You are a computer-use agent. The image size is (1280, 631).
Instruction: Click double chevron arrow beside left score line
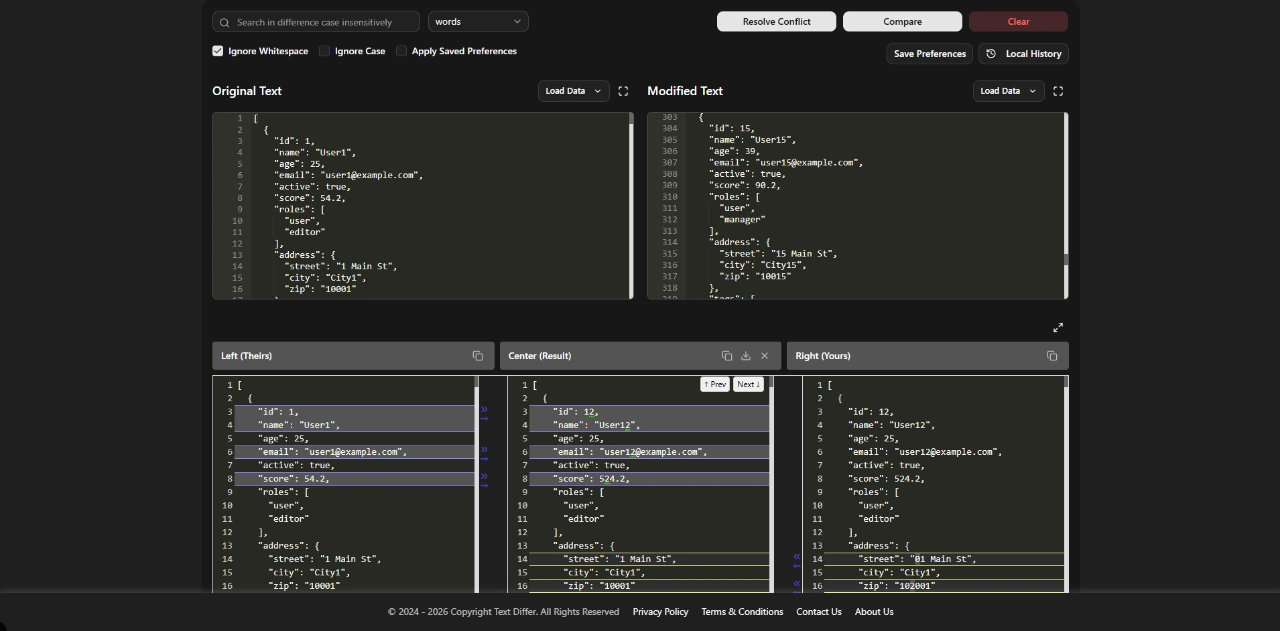click(484, 477)
